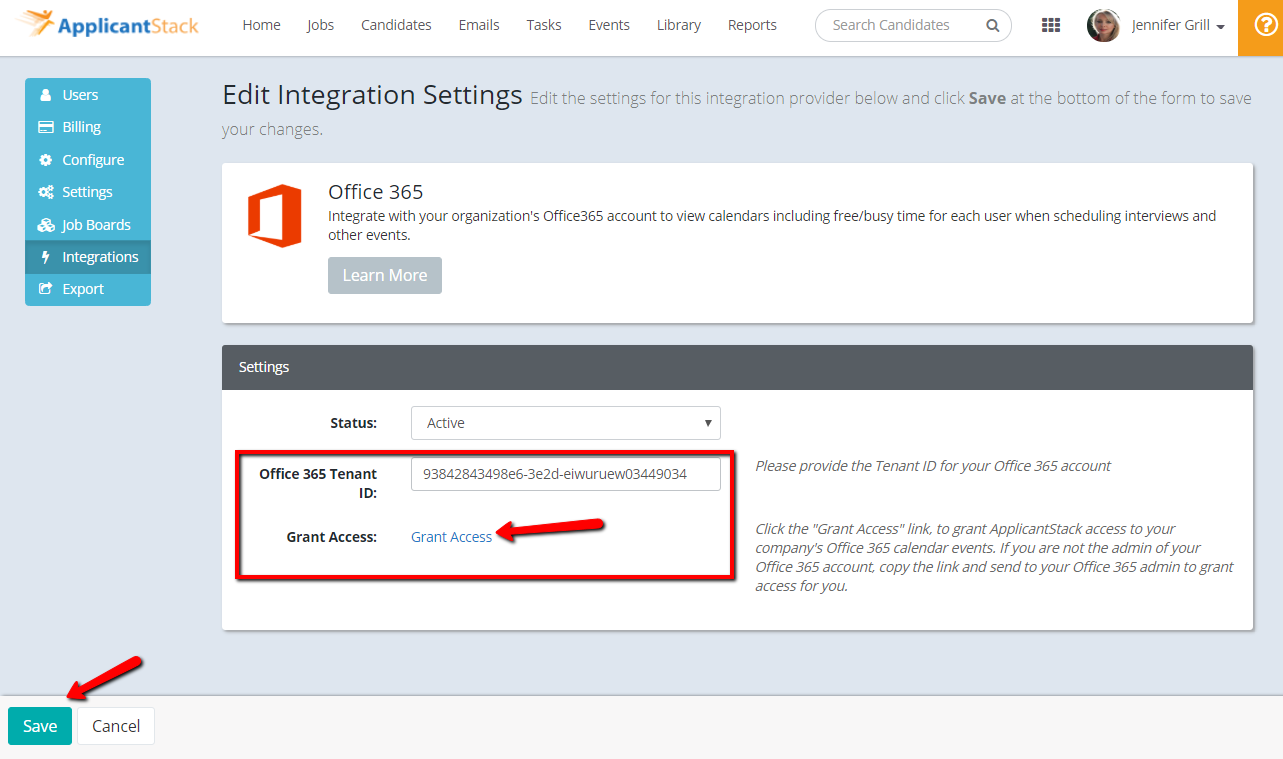Cancel editing integration settings
This screenshot has width=1283, height=759.
[x=116, y=726]
